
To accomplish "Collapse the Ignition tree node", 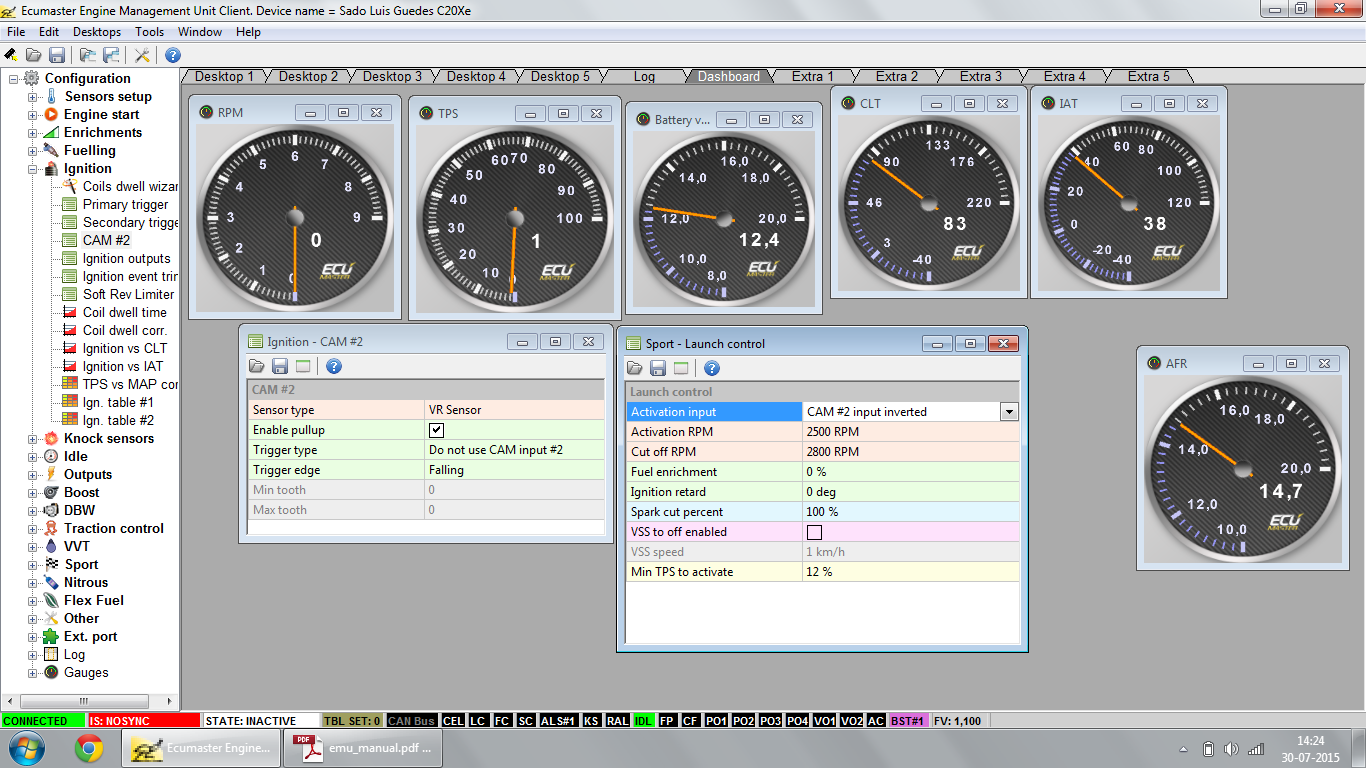I will pos(33,169).
